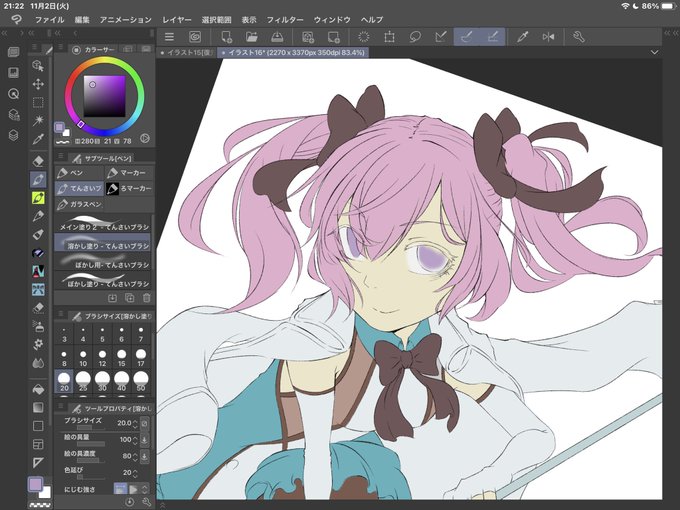The width and height of the screenshot is (680, 510).
Task: Click the Deselect dotted-circle icon
Action: click(x=363, y=37)
